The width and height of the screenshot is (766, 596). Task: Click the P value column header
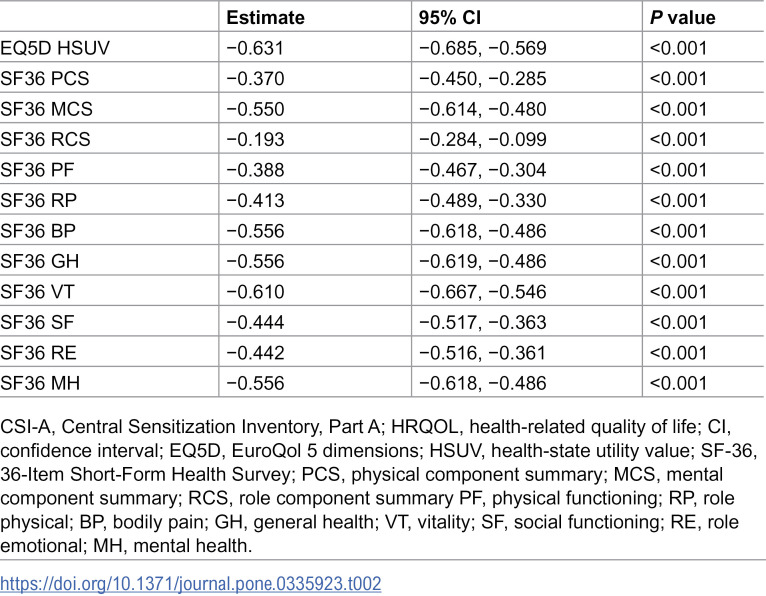pos(682,18)
